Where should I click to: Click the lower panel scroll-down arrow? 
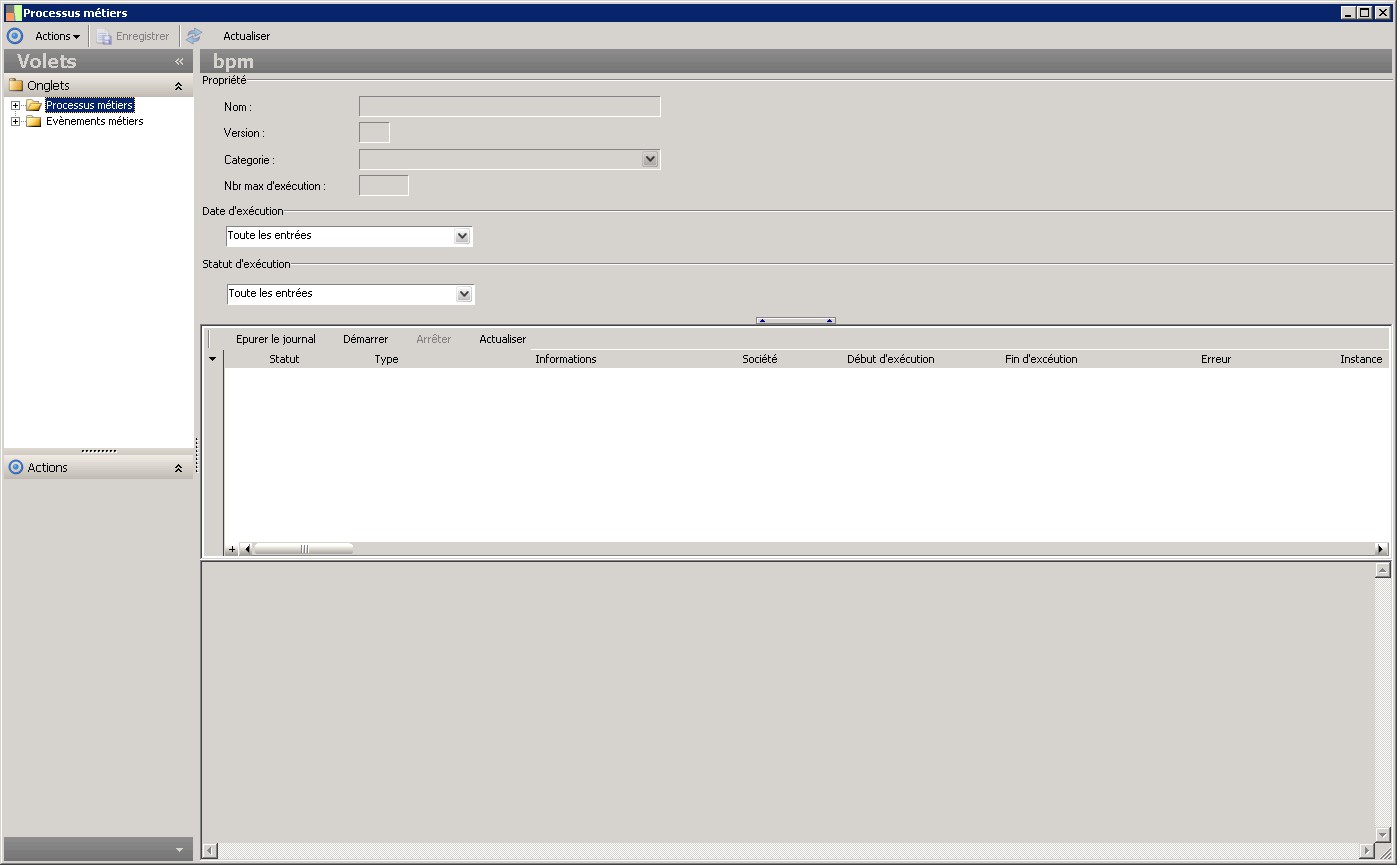click(x=1382, y=835)
